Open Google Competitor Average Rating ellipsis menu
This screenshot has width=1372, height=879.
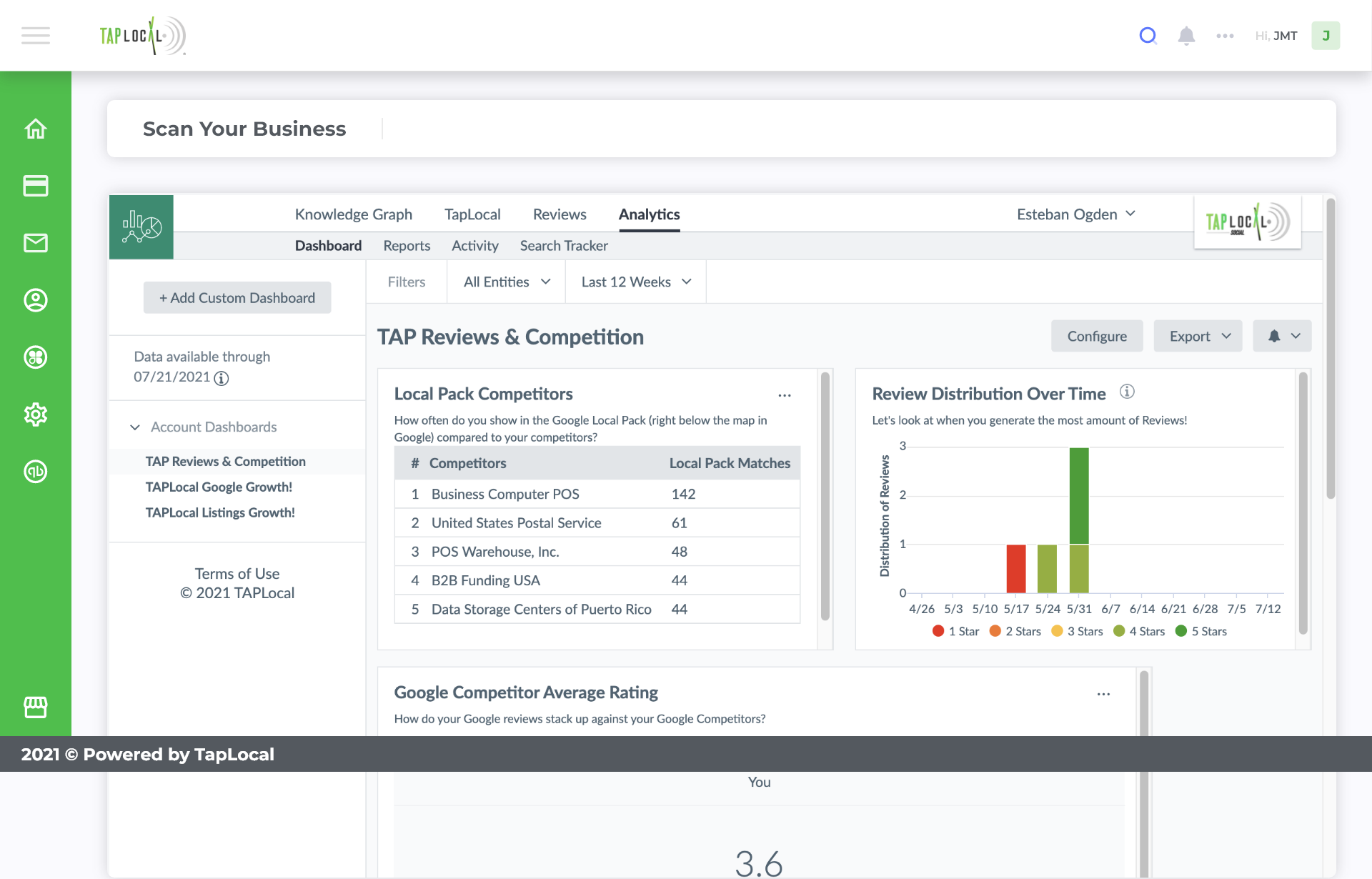(x=1103, y=694)
